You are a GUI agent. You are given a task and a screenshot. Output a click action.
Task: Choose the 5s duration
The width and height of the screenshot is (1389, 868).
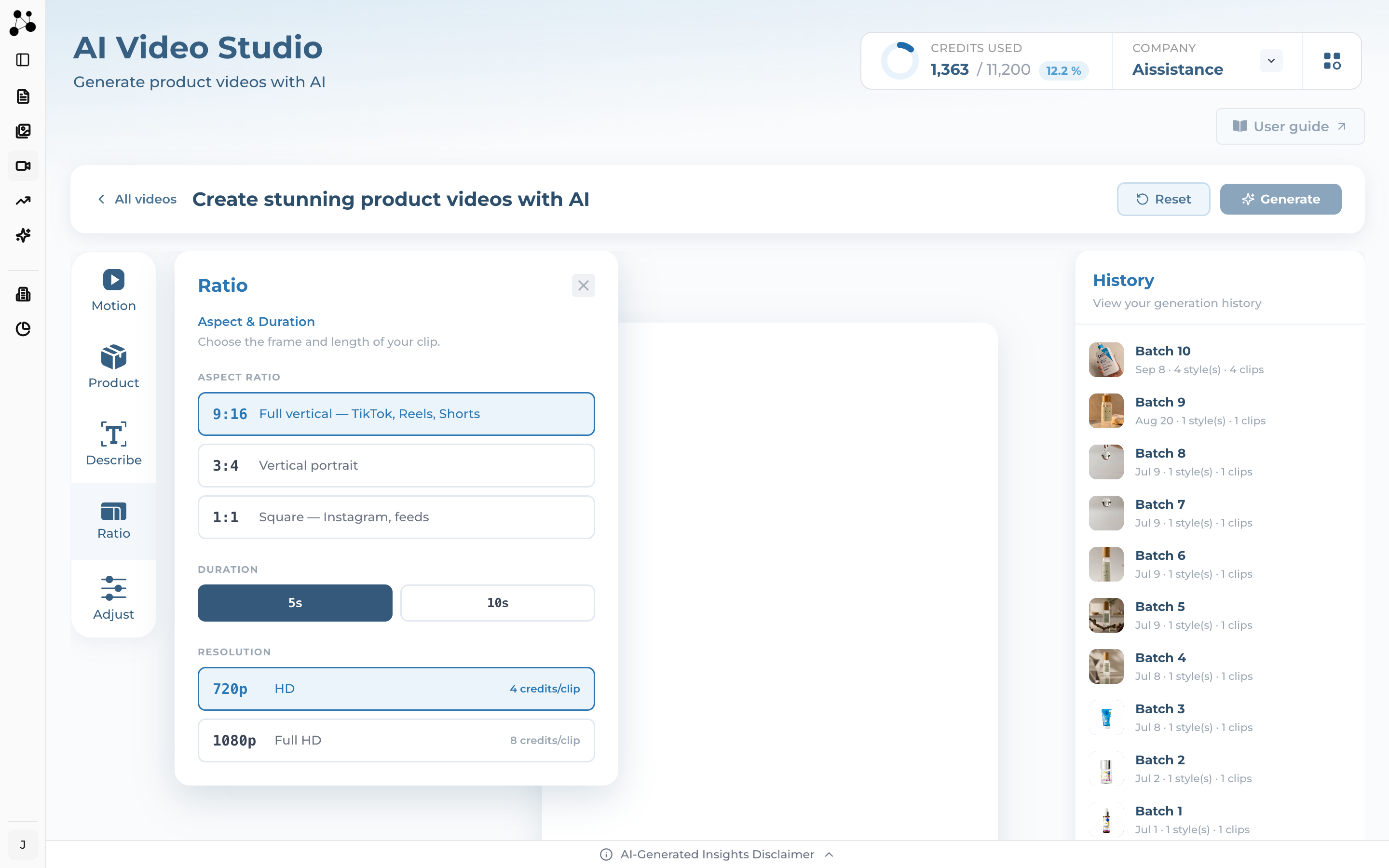(x=295, y=603)
